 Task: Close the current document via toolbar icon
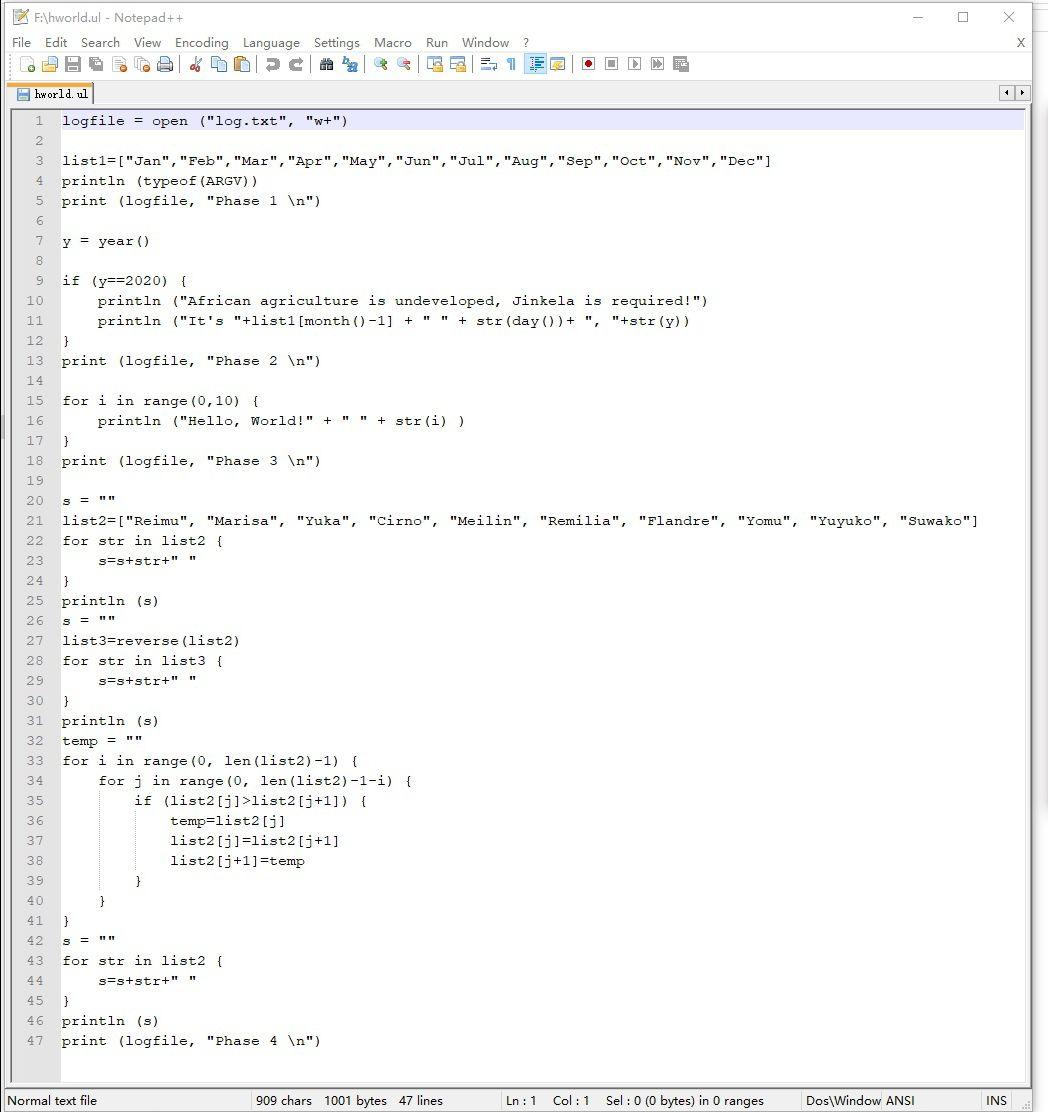tap(119, 65)
